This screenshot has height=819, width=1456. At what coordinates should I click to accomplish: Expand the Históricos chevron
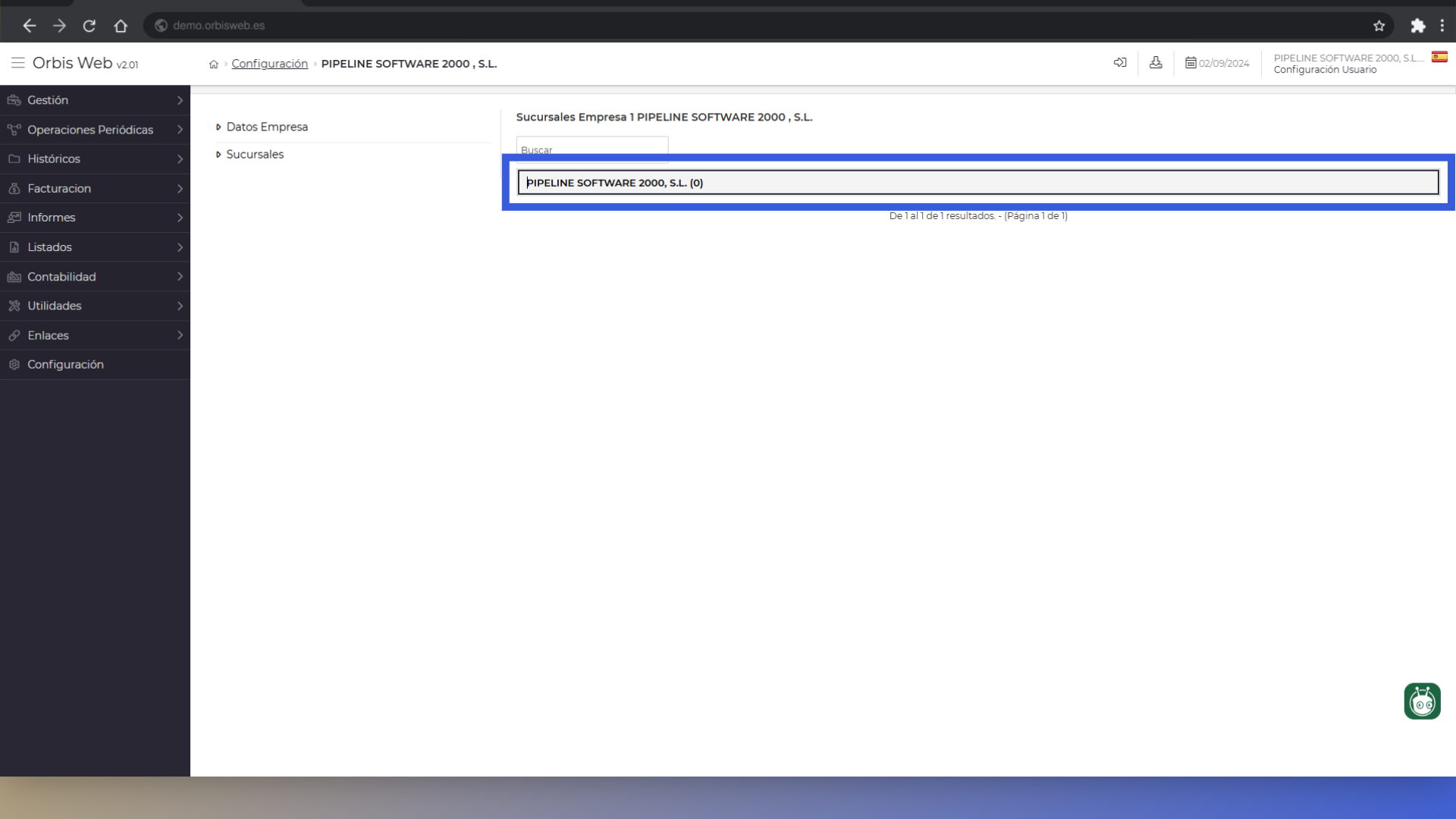coord(180,158)
